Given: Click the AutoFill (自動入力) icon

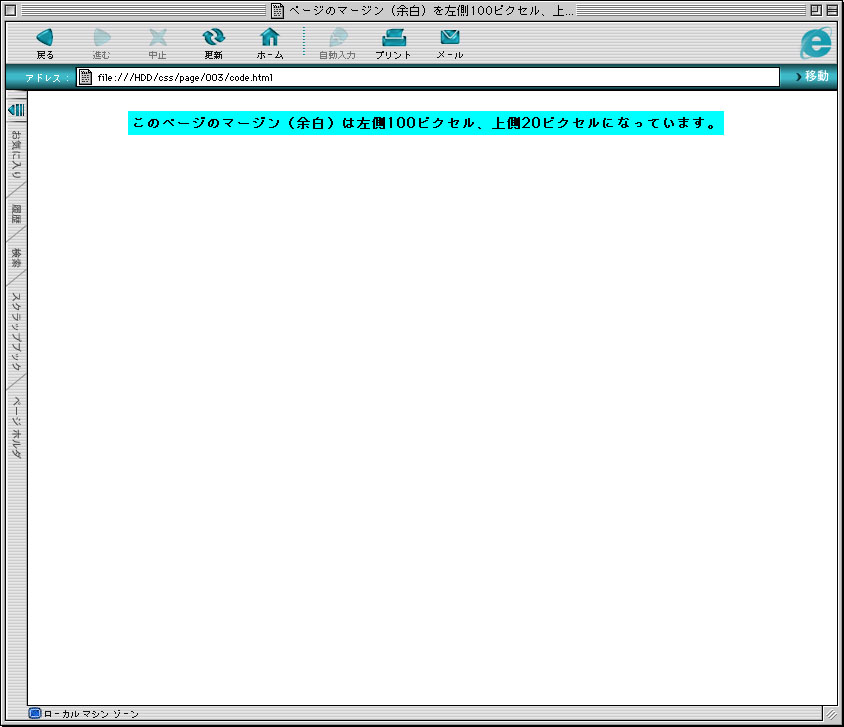Looking at the screenshot, I should pos(337,43).
